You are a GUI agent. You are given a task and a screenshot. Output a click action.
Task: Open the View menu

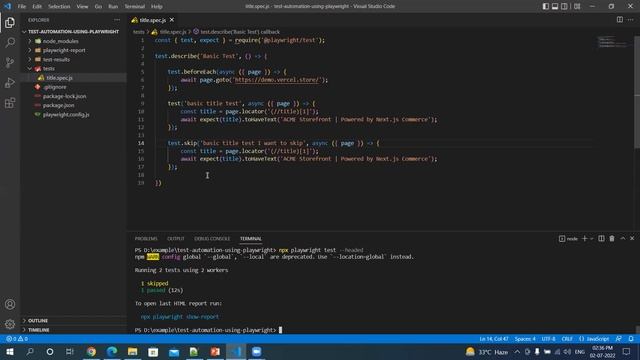(82, 7)
